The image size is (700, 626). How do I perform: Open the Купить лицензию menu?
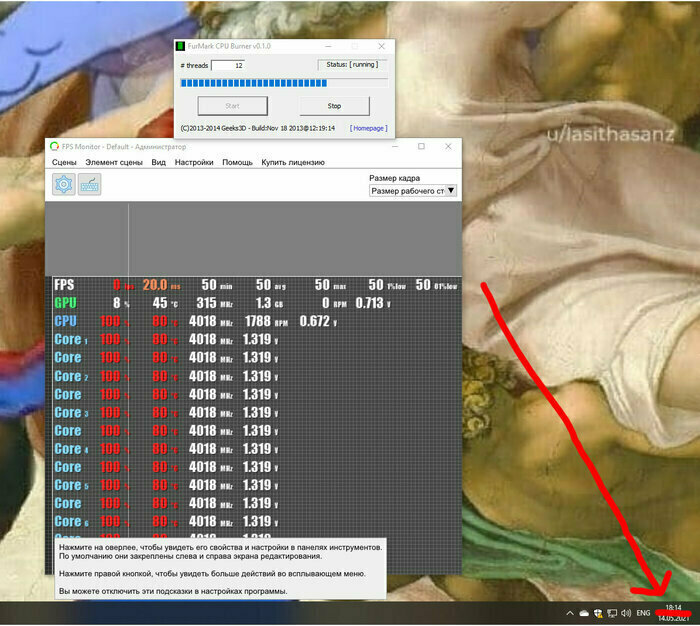click(x=293, y=163)
